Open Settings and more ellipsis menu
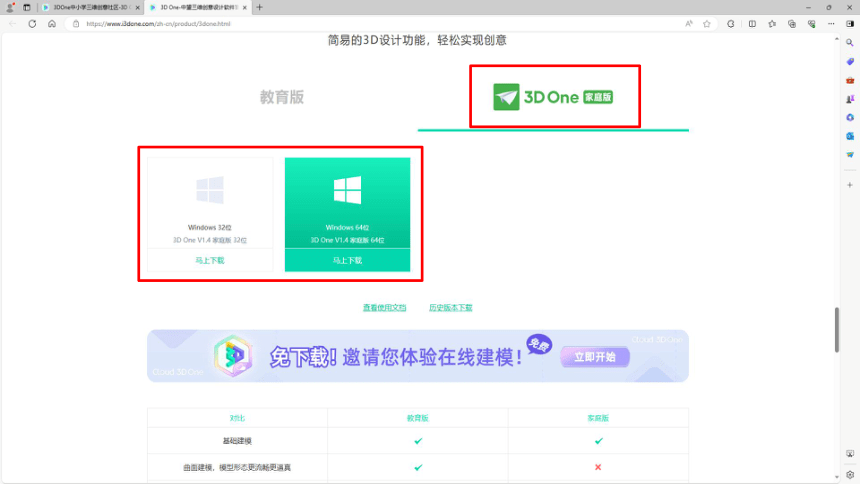 coord(831,24)
